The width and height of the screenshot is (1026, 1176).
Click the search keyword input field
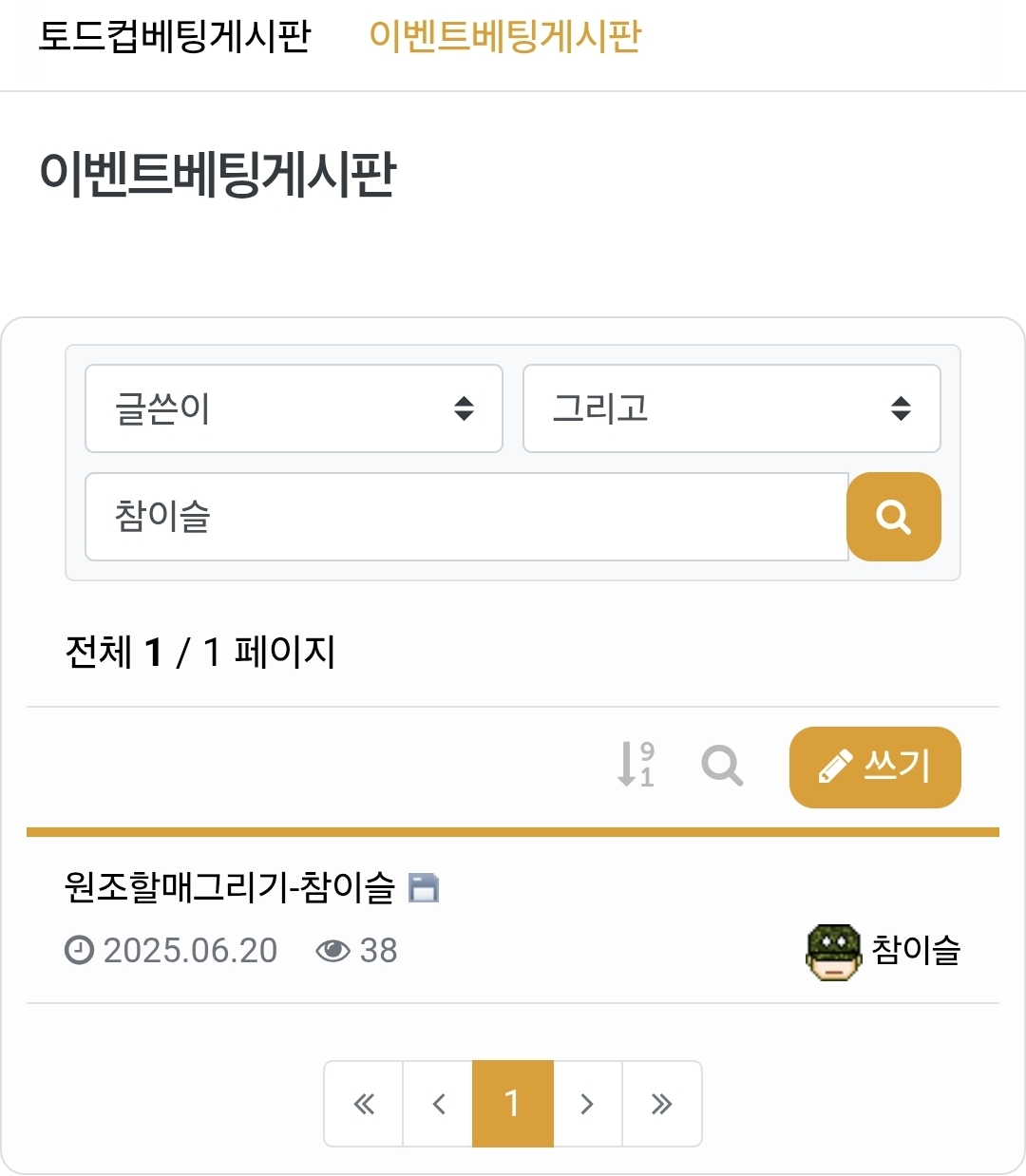pyautogui.click(x=465, y=517)
